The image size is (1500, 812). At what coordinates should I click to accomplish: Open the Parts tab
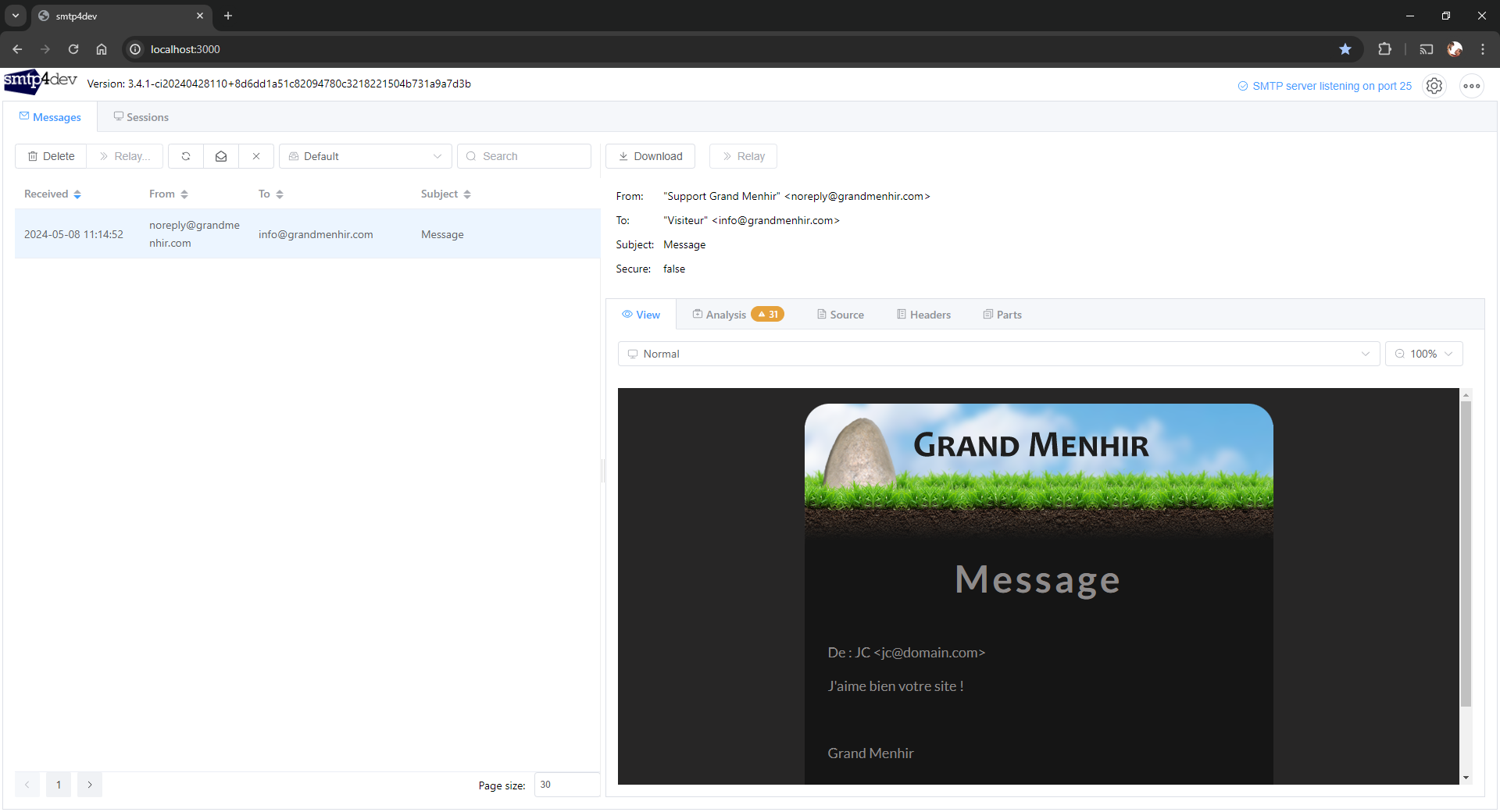coord(1002,315)
